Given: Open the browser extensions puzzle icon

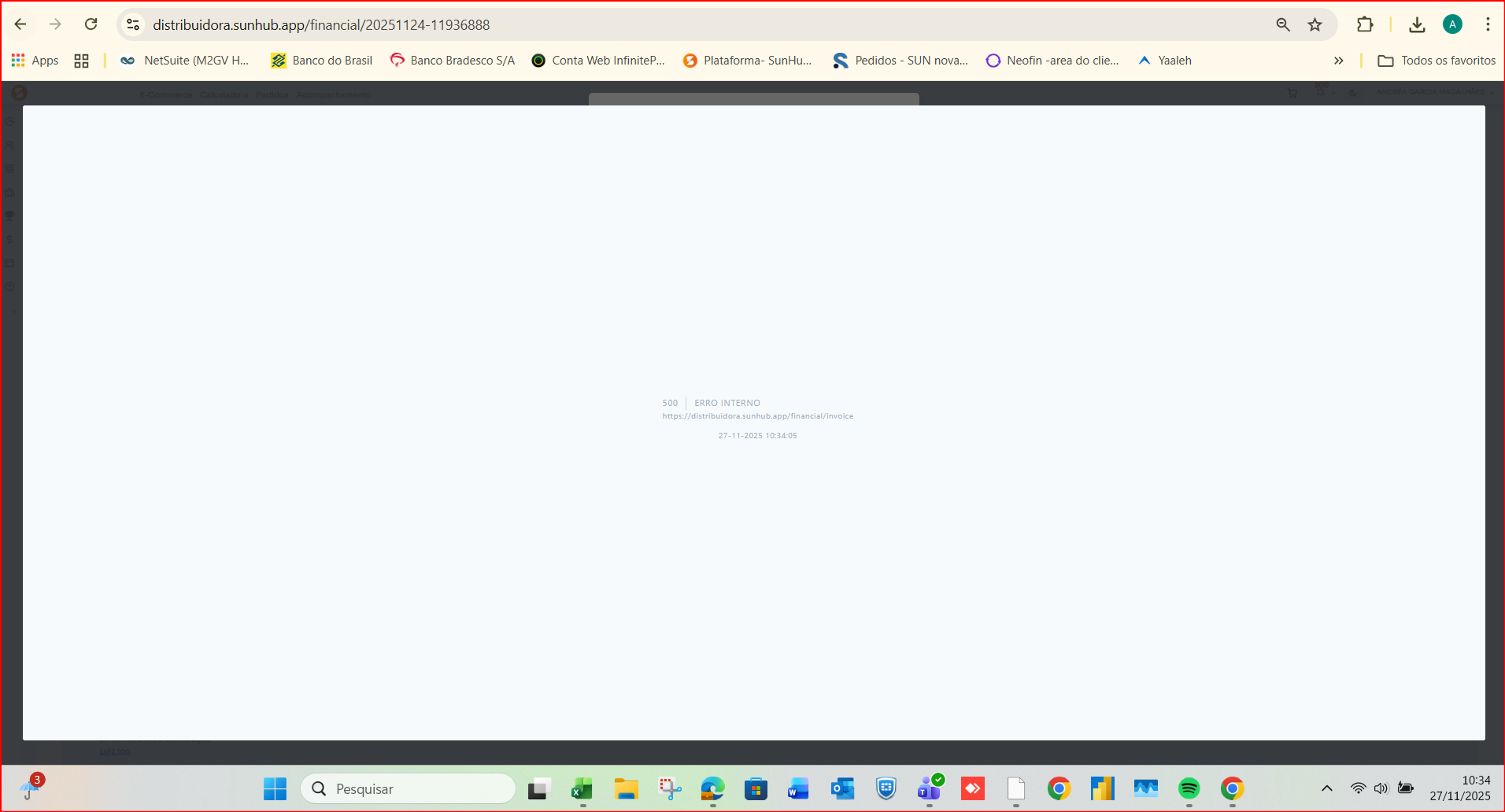Looking at the screenshot, I should (x=1365, y=24).
